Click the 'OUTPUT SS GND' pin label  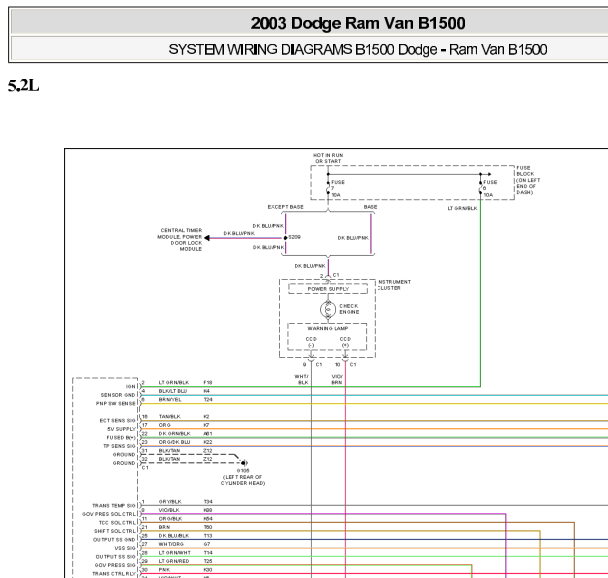pos(114,540)
